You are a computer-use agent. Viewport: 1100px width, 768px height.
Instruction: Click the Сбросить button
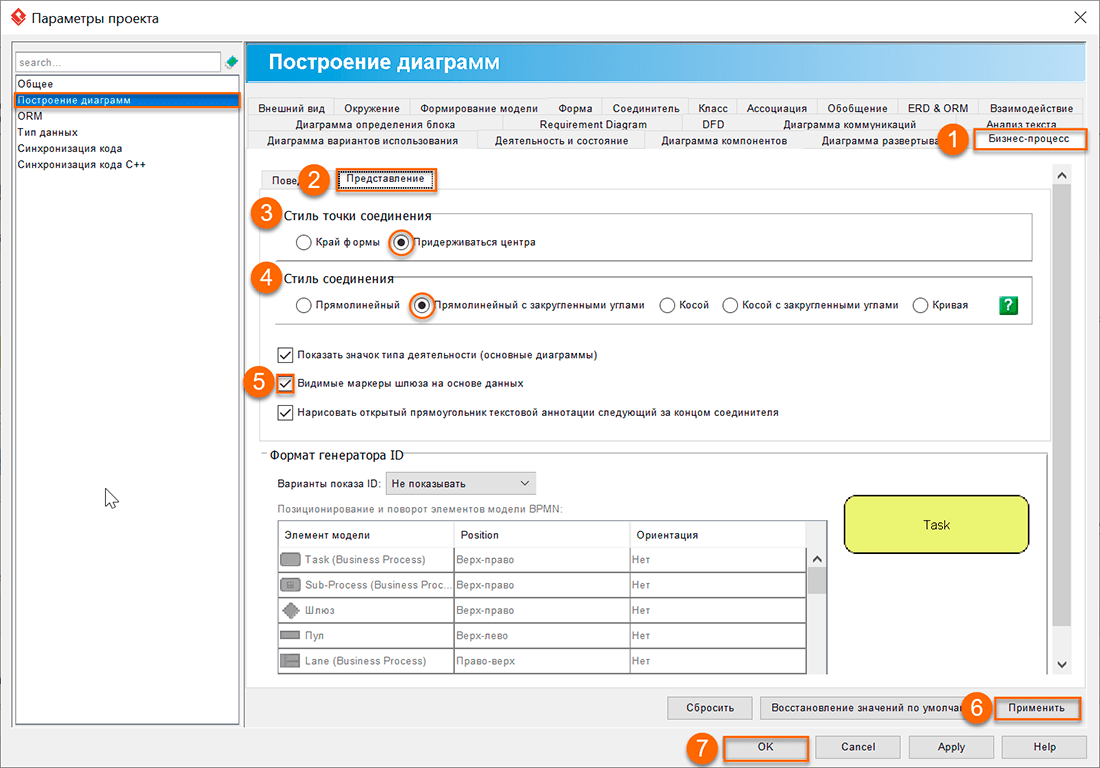[710, 708]
